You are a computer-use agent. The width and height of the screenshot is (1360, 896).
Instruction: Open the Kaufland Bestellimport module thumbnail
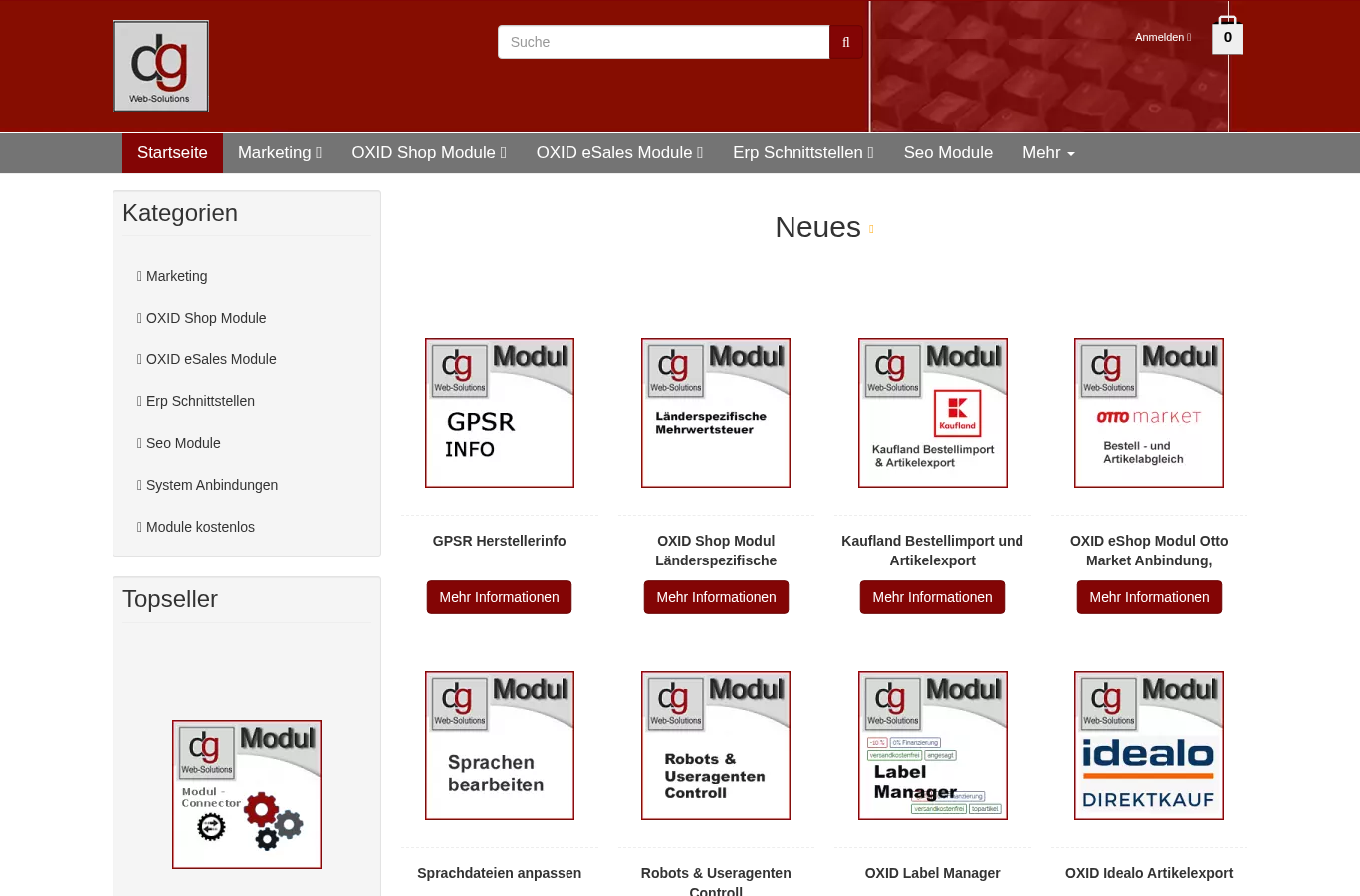click(x=933, y=413)
